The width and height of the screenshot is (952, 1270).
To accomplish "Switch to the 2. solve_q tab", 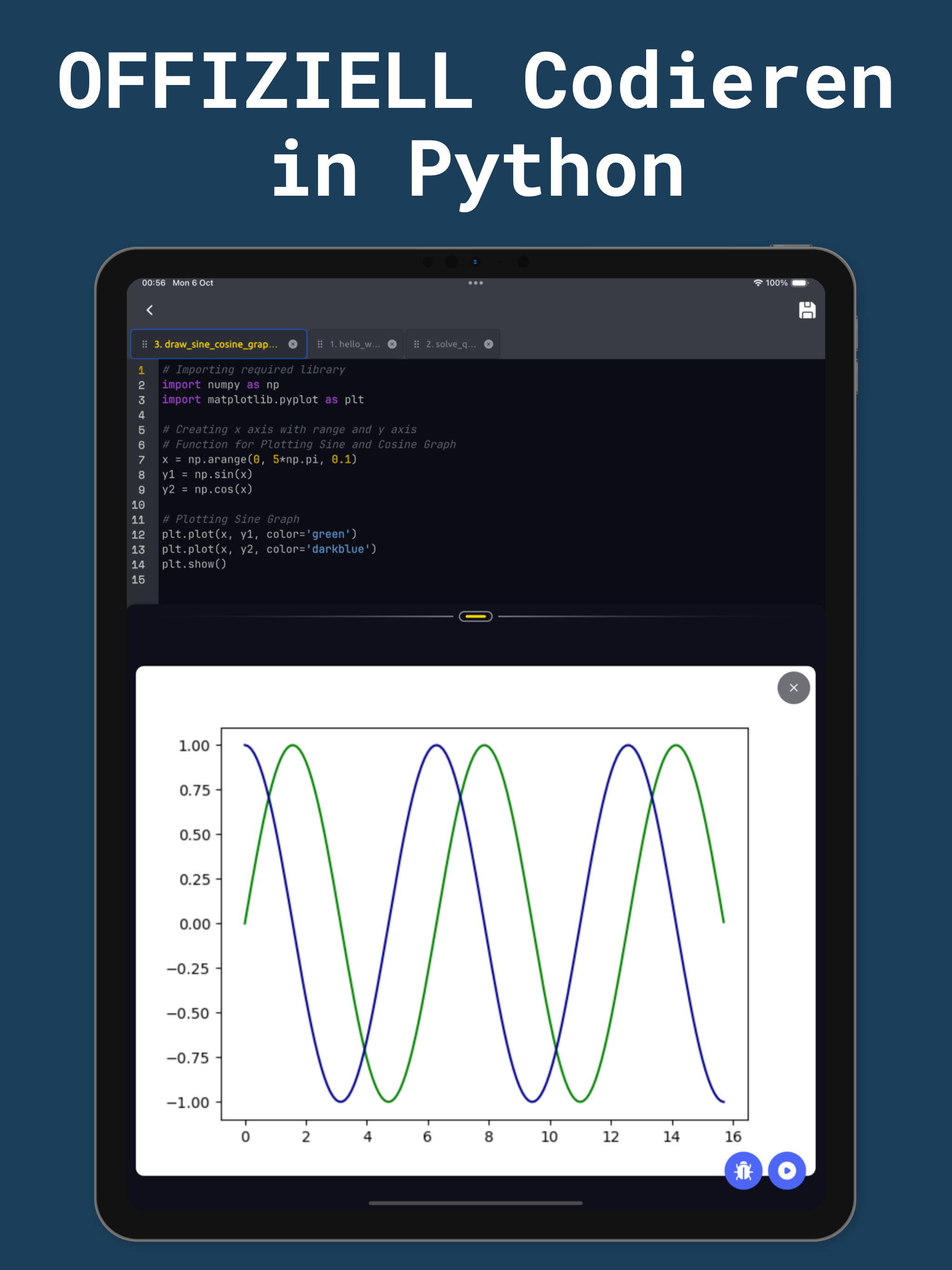I will point(451,344).
